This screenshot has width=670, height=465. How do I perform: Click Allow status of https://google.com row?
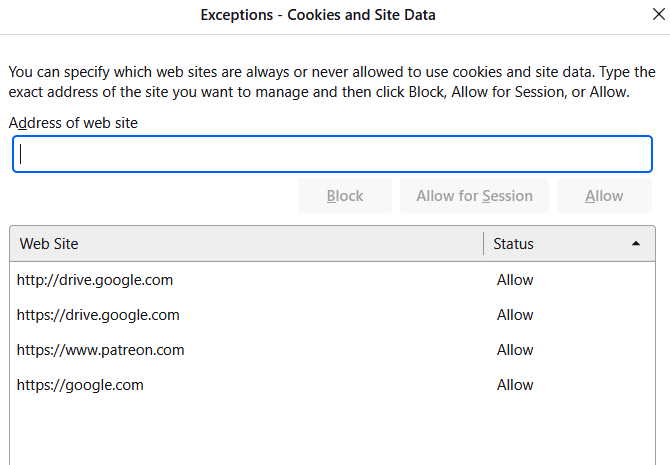click(515, 385)
